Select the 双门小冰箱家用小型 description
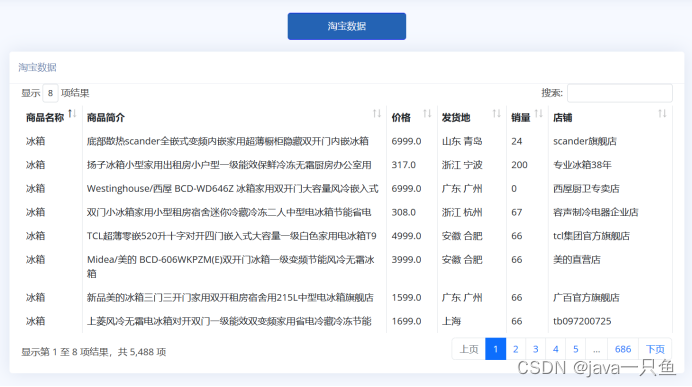 [229, 212]
